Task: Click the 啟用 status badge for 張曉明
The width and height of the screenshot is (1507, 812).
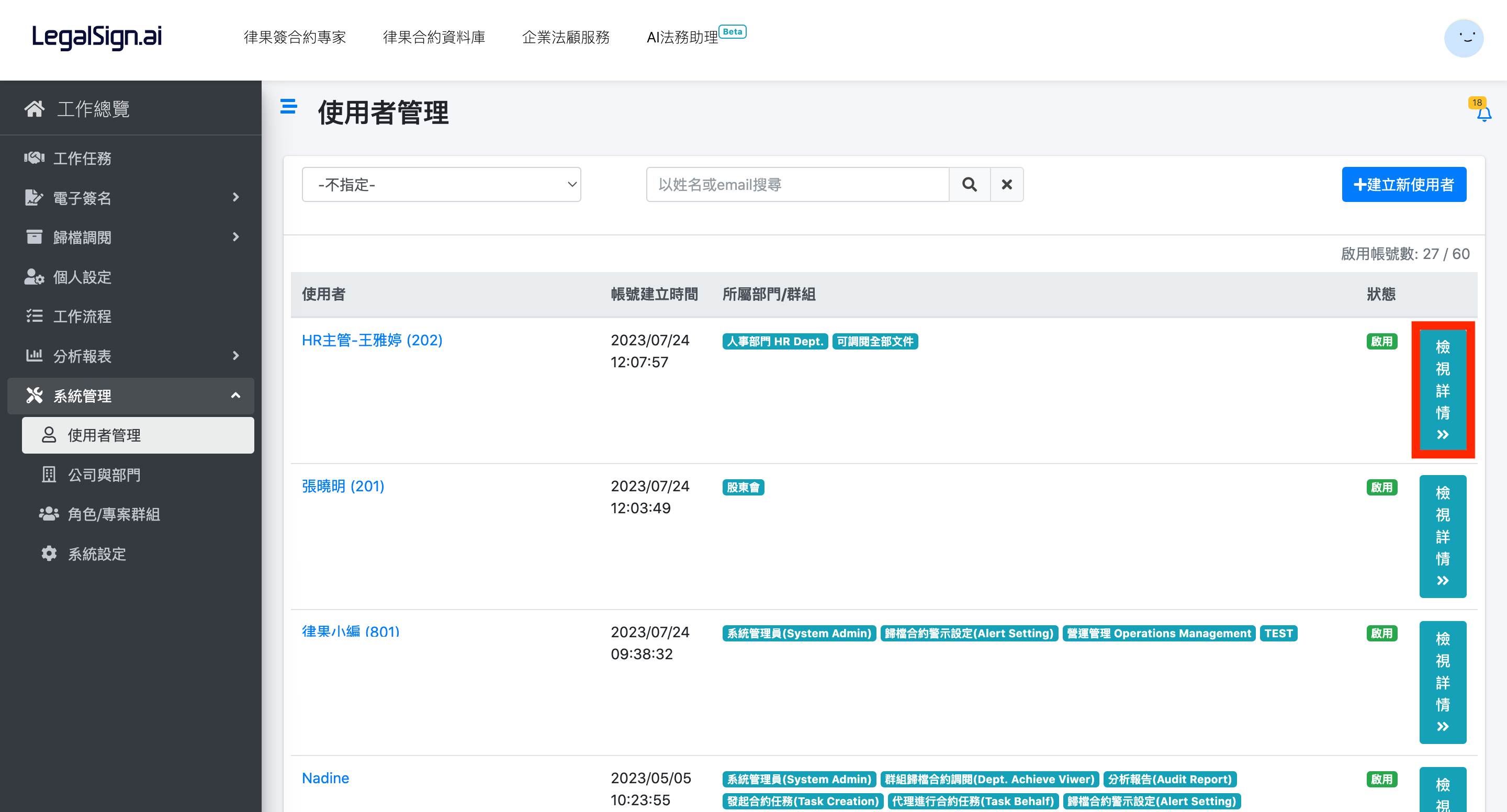Action: [1381, 487]
